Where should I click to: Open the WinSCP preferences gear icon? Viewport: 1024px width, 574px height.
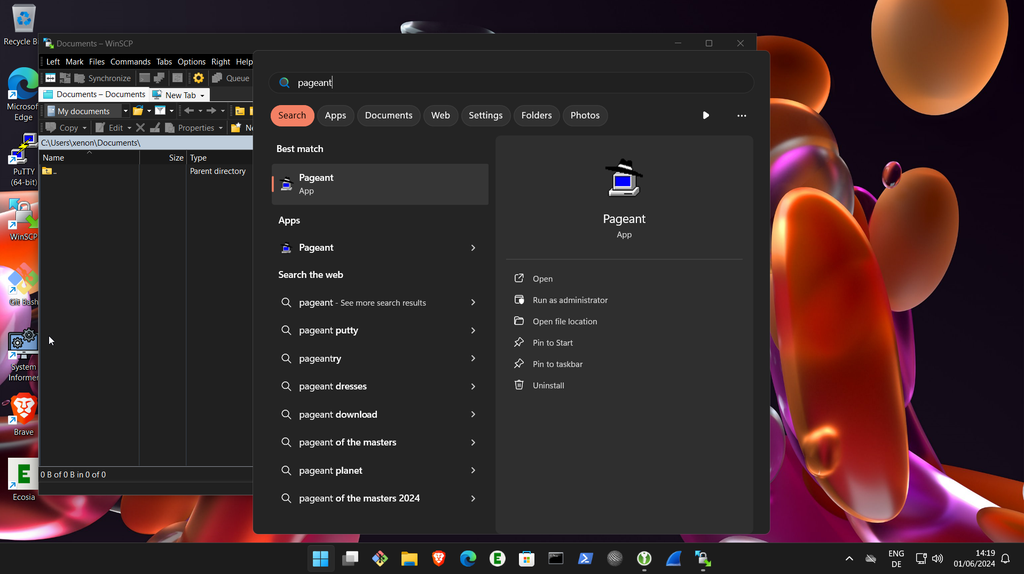click(198, 78)
